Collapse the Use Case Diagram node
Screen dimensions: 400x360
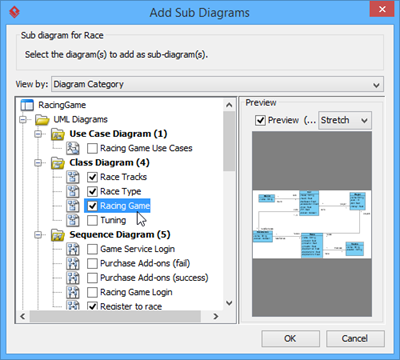click(x=38, y=134)
